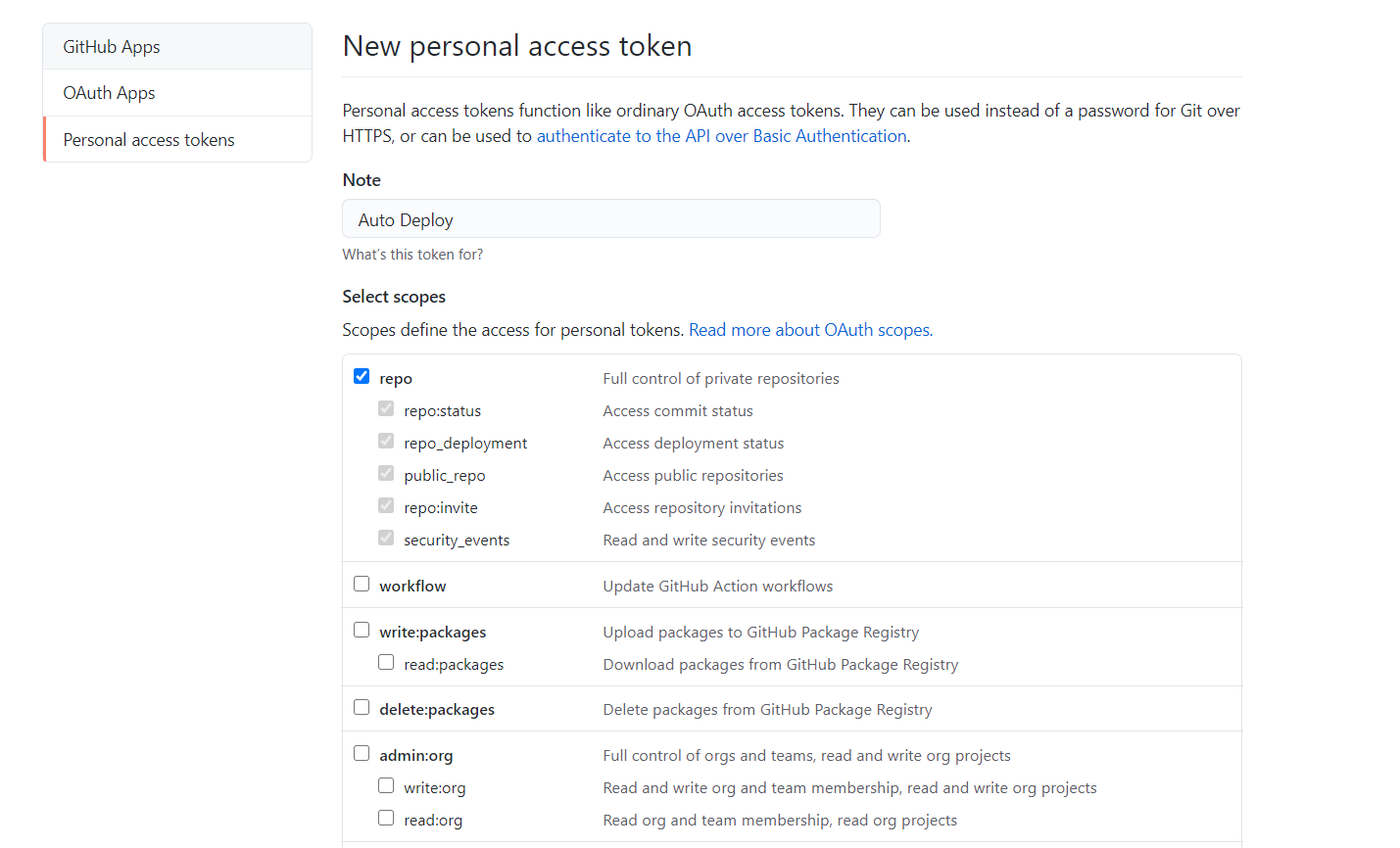Enable the workflow scope checkbox

[x=362, y=584]
